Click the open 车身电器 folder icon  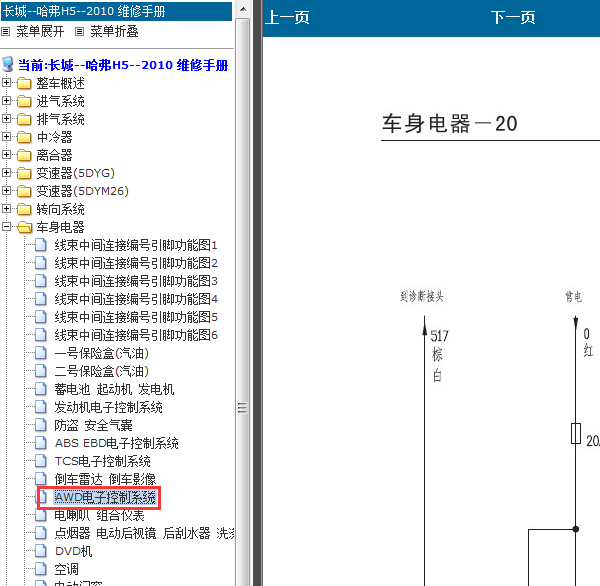(x=24, y=227)
